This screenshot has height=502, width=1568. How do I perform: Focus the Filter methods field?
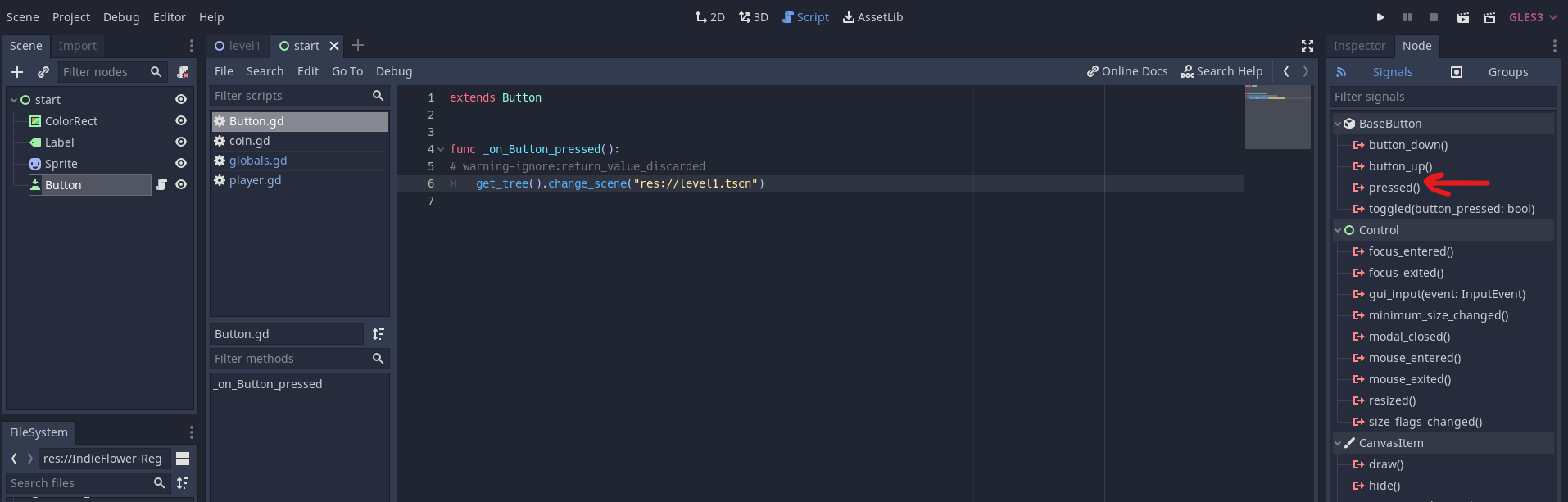pyautogui.click(x=299, y=359)
